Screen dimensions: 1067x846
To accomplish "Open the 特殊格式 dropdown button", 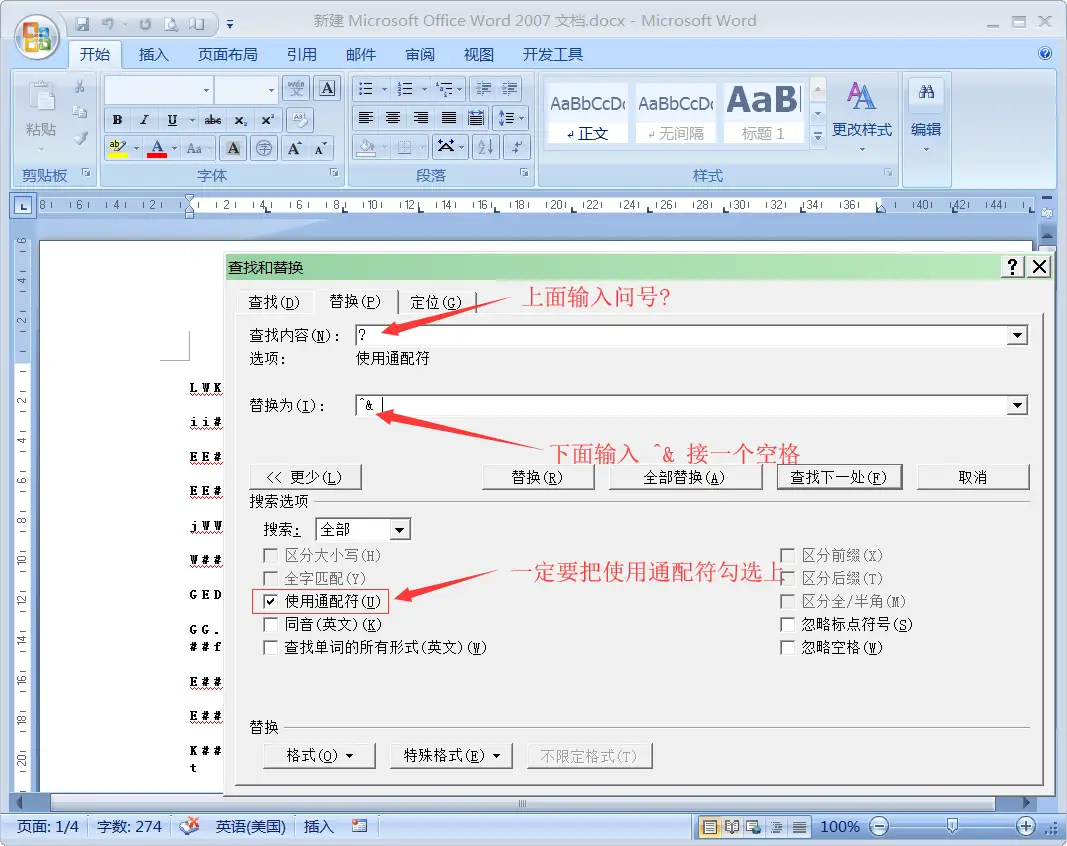I will click(451, 756).
